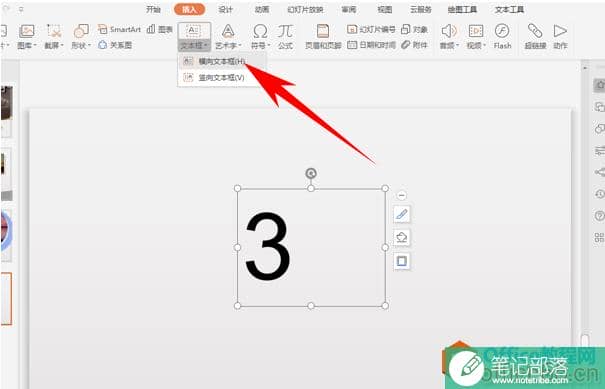Expand the 截屏 dropdown arrow

(x=62, y=46)
